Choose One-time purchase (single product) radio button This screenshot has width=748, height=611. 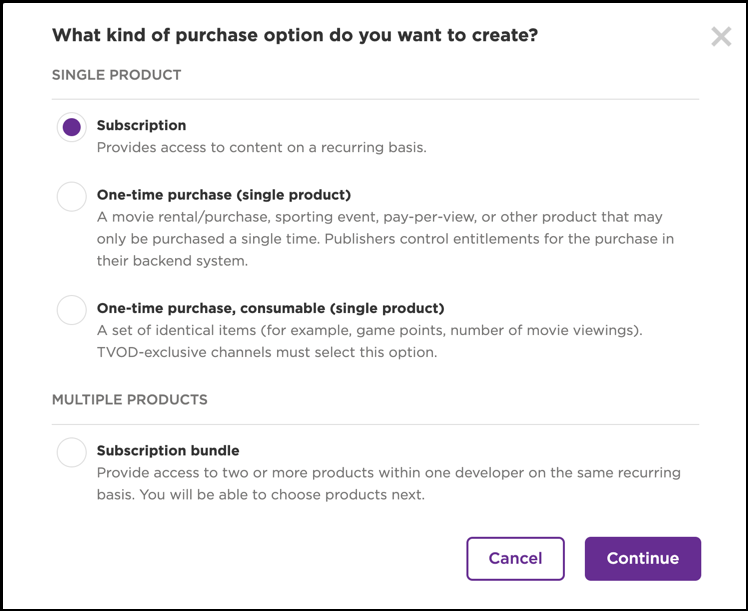71,196
